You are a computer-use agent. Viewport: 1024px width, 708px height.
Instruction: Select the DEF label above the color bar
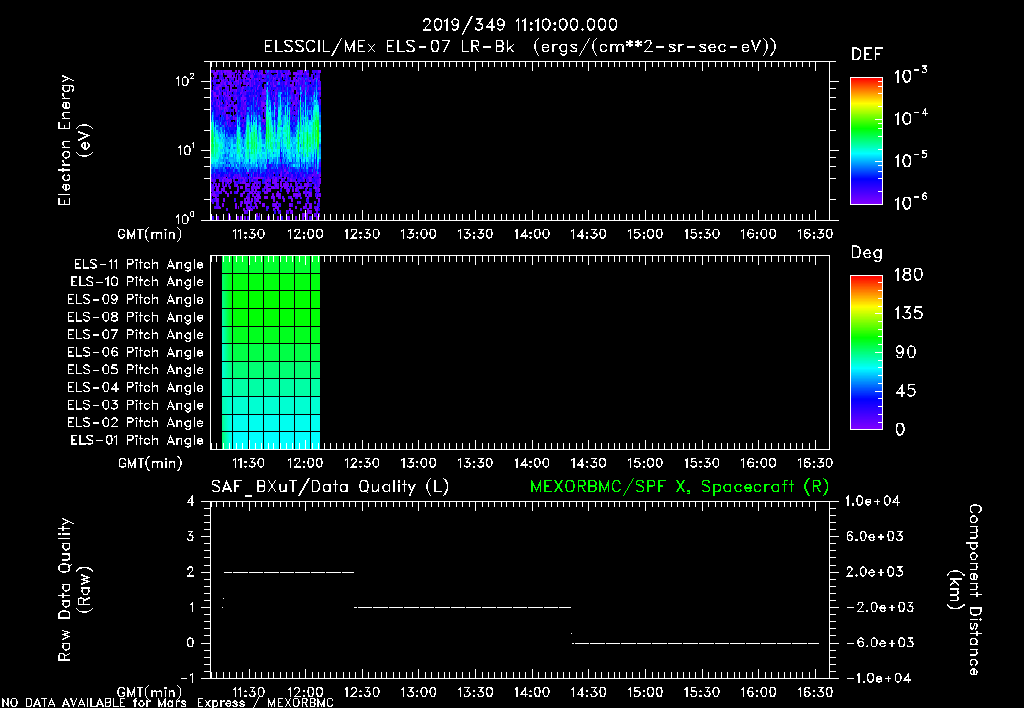point(867,55)
